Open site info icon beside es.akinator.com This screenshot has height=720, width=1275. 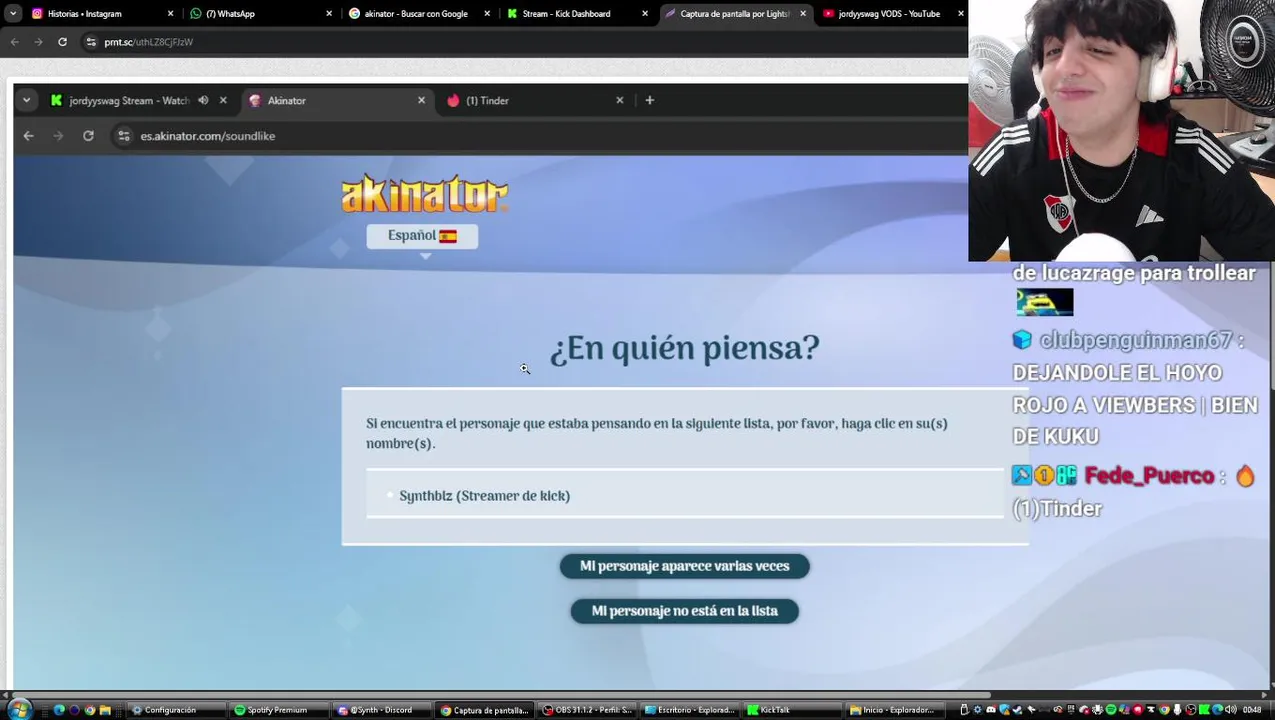click(123, 136)
